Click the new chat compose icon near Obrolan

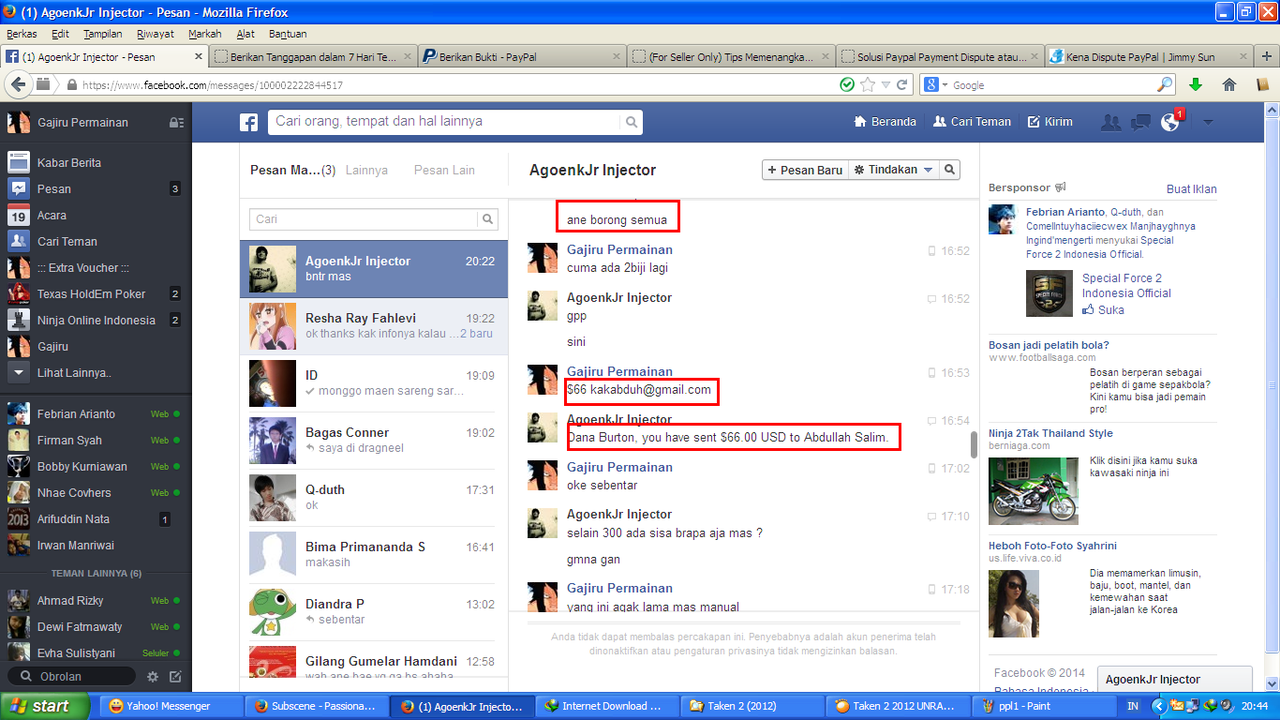coord(175,677)
